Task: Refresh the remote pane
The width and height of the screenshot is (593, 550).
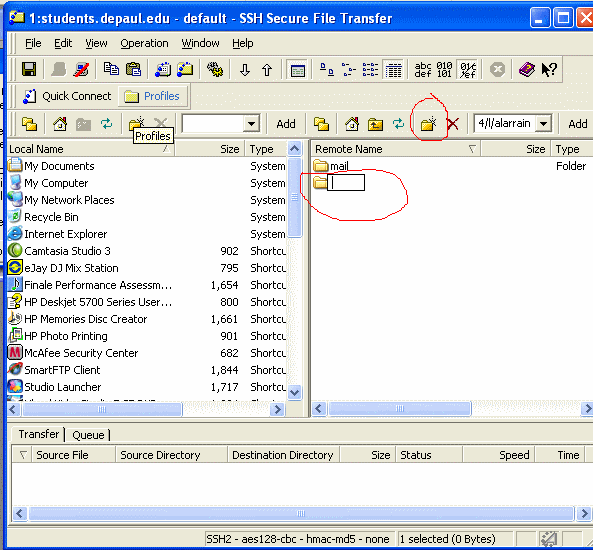Action: click(x=398, y=124)
